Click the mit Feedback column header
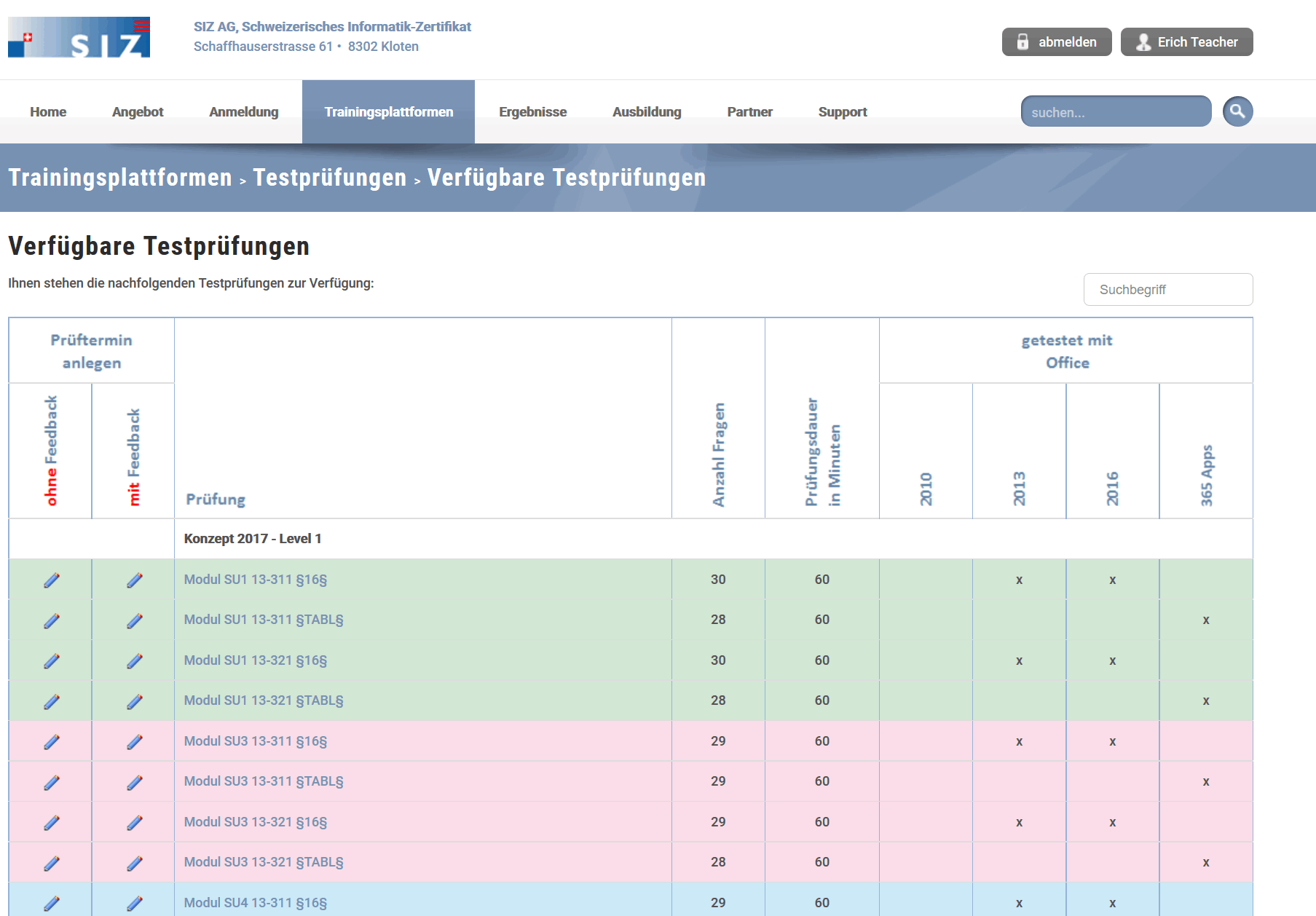This screenshot has height=916, width=1316. (133, 457)
